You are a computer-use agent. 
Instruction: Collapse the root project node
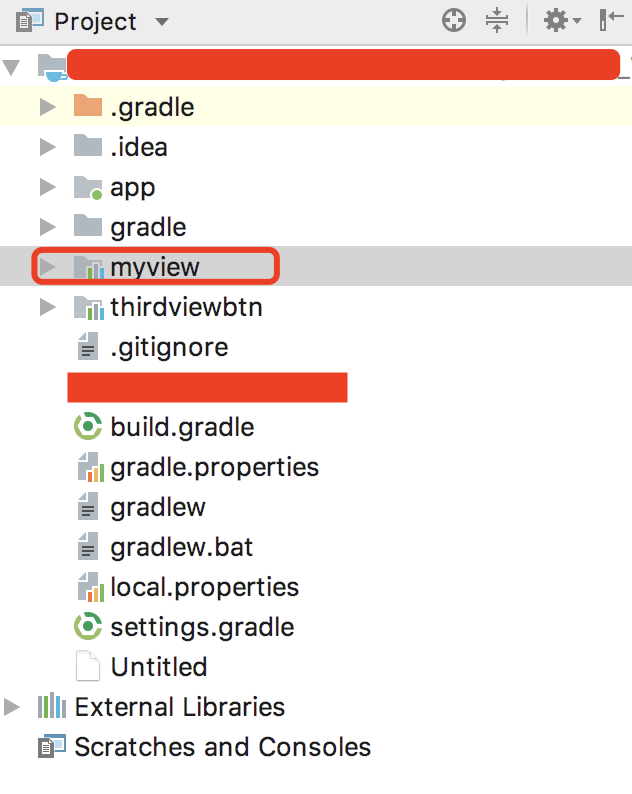(12, 68)
